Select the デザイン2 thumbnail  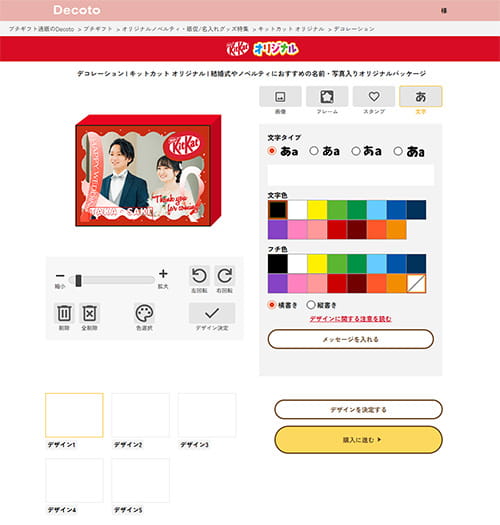(141, 415)
